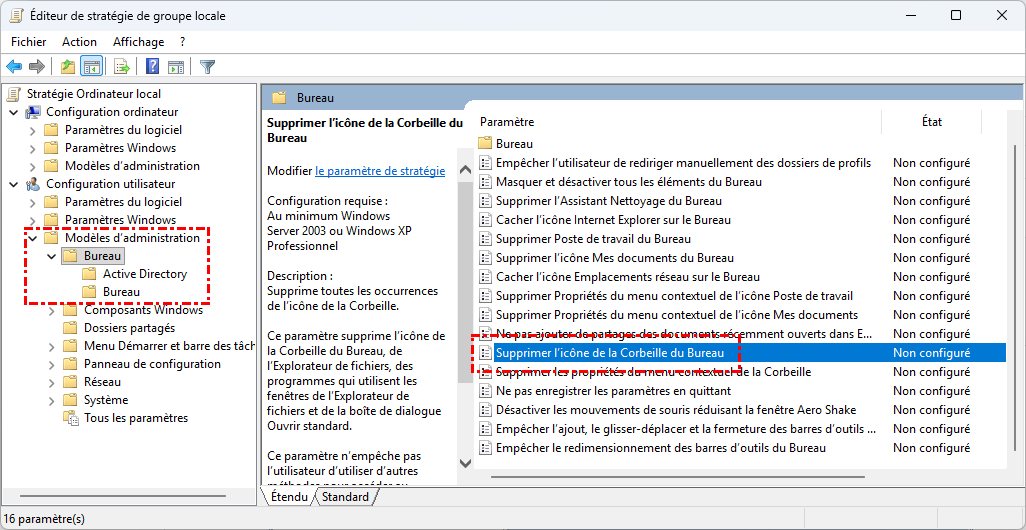Toggle the action pane toolbar icon
Viewport: 1026px width, 530px height.
176,67
